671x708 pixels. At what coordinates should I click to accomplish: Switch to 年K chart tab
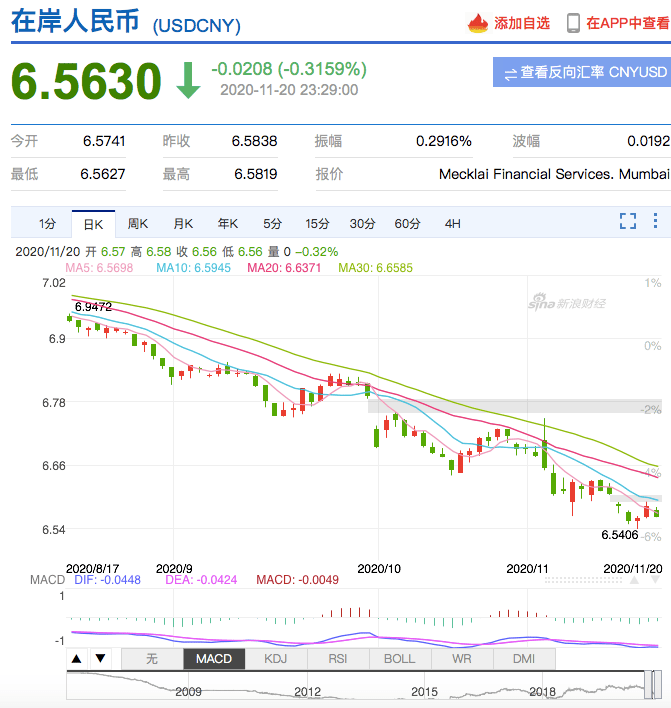pos(228,224)
